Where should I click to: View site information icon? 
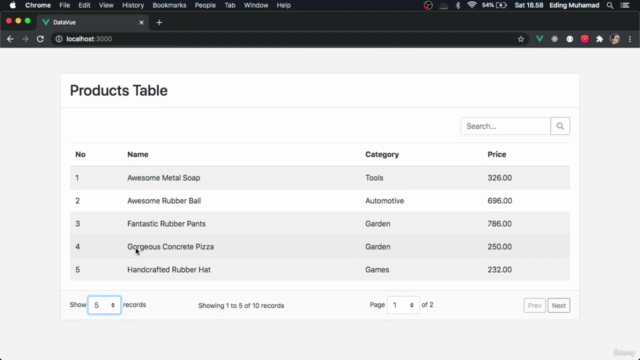click(x=59, y=39)
